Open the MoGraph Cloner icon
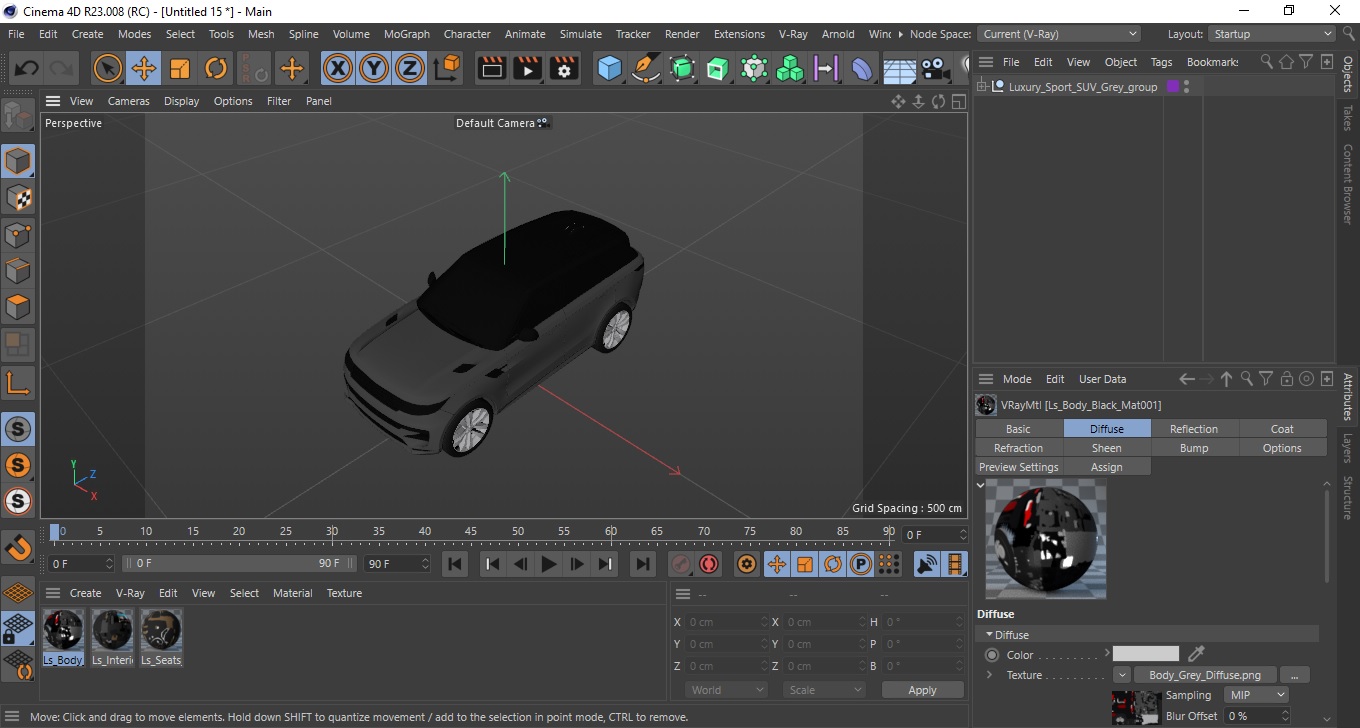Viewport: 1360px width, 728px height. [x=790, y=69]
